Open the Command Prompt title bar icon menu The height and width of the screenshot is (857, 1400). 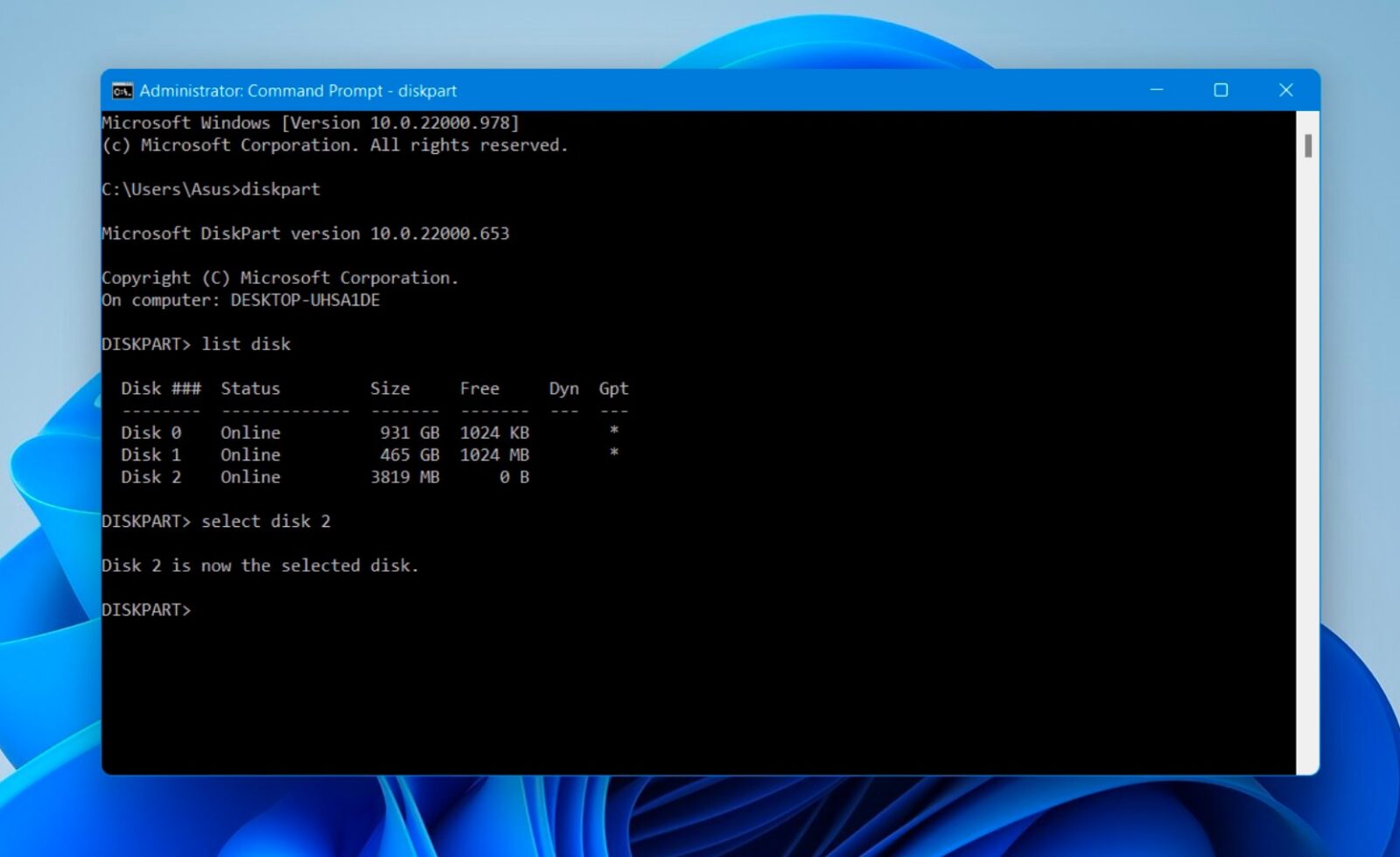[x=122, y=91]
